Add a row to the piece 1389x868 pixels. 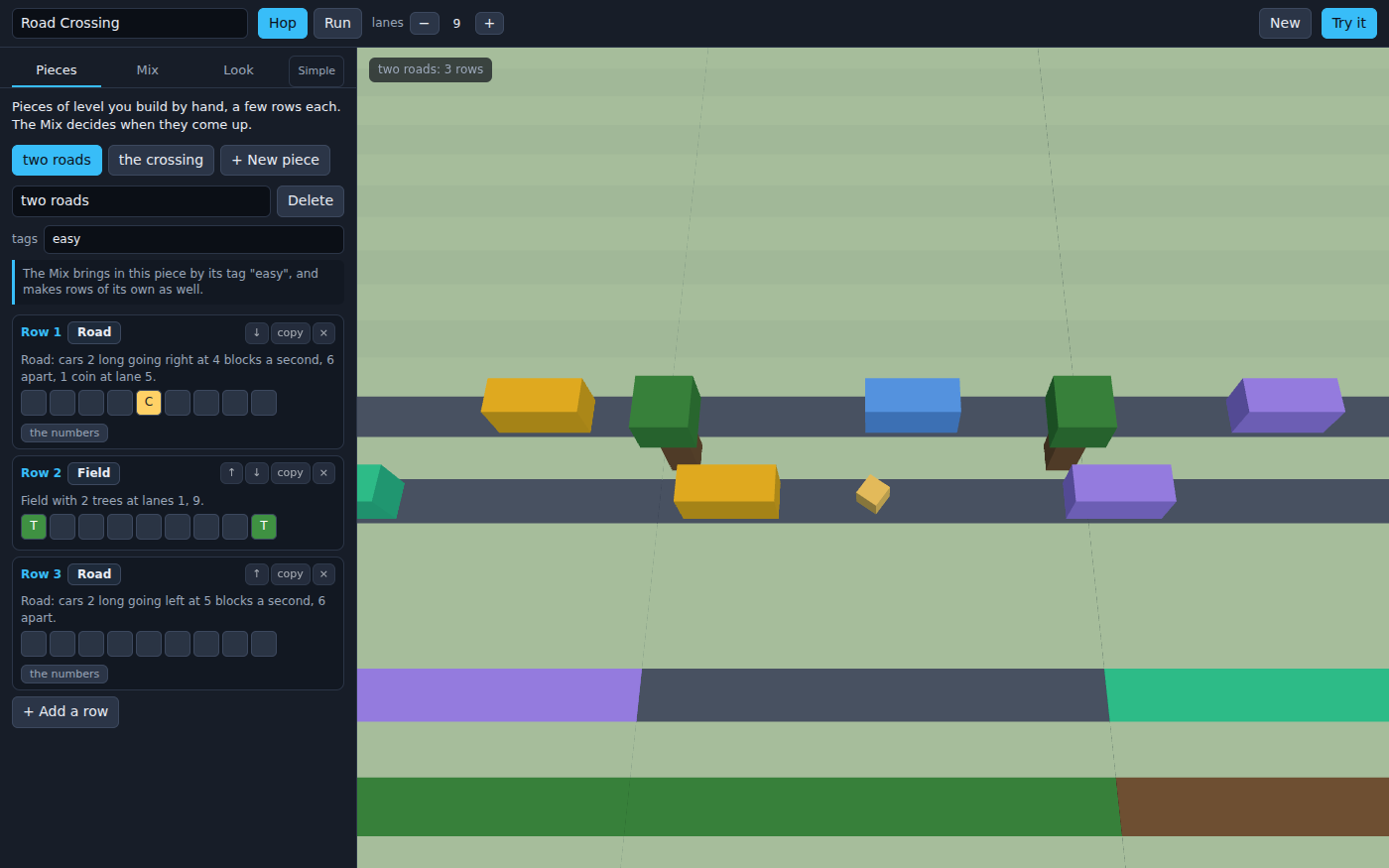[65, 712]
